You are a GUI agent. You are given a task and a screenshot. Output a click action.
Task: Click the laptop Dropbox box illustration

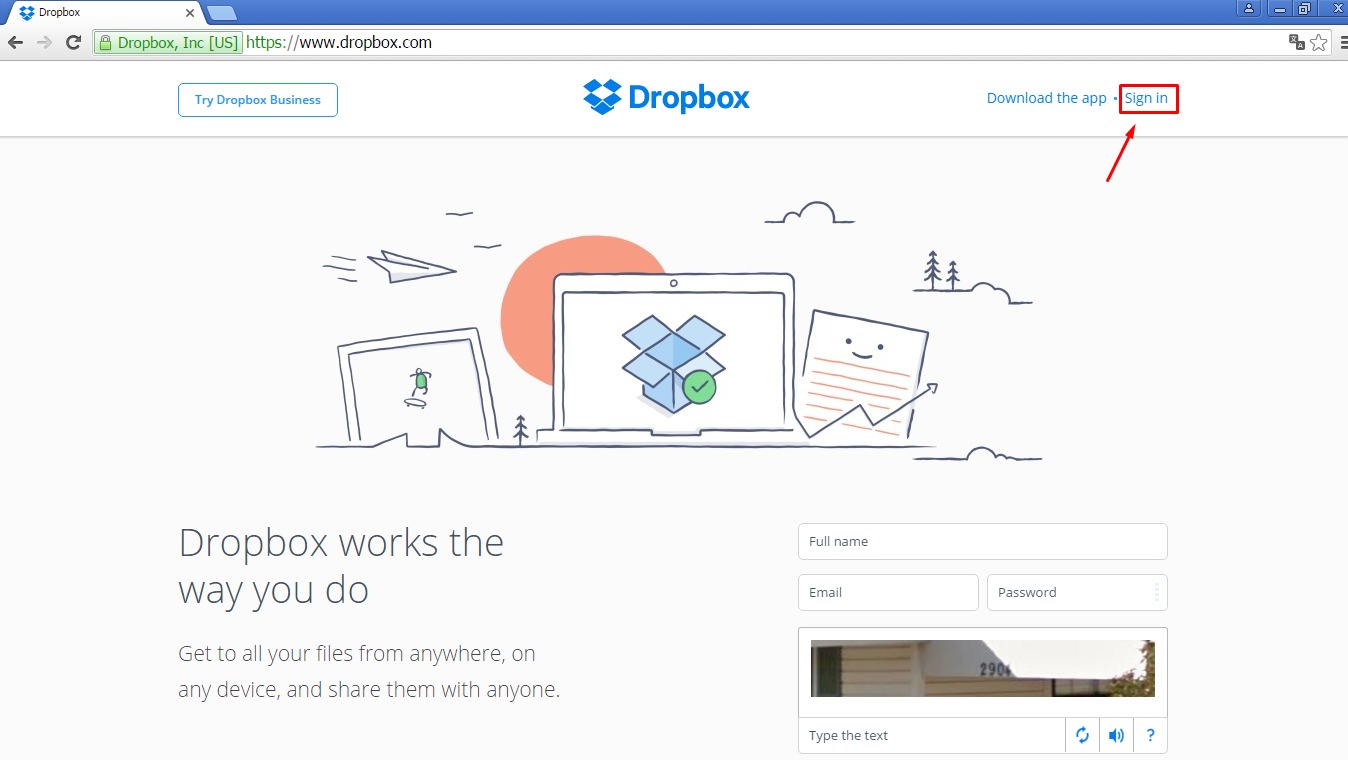673,363
